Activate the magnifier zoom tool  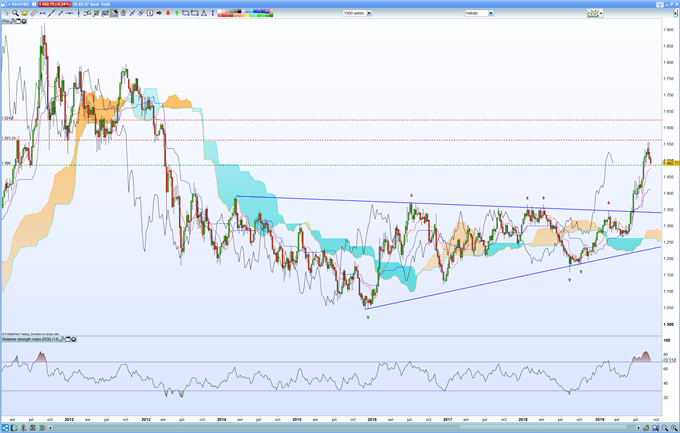tap(15, 13)
